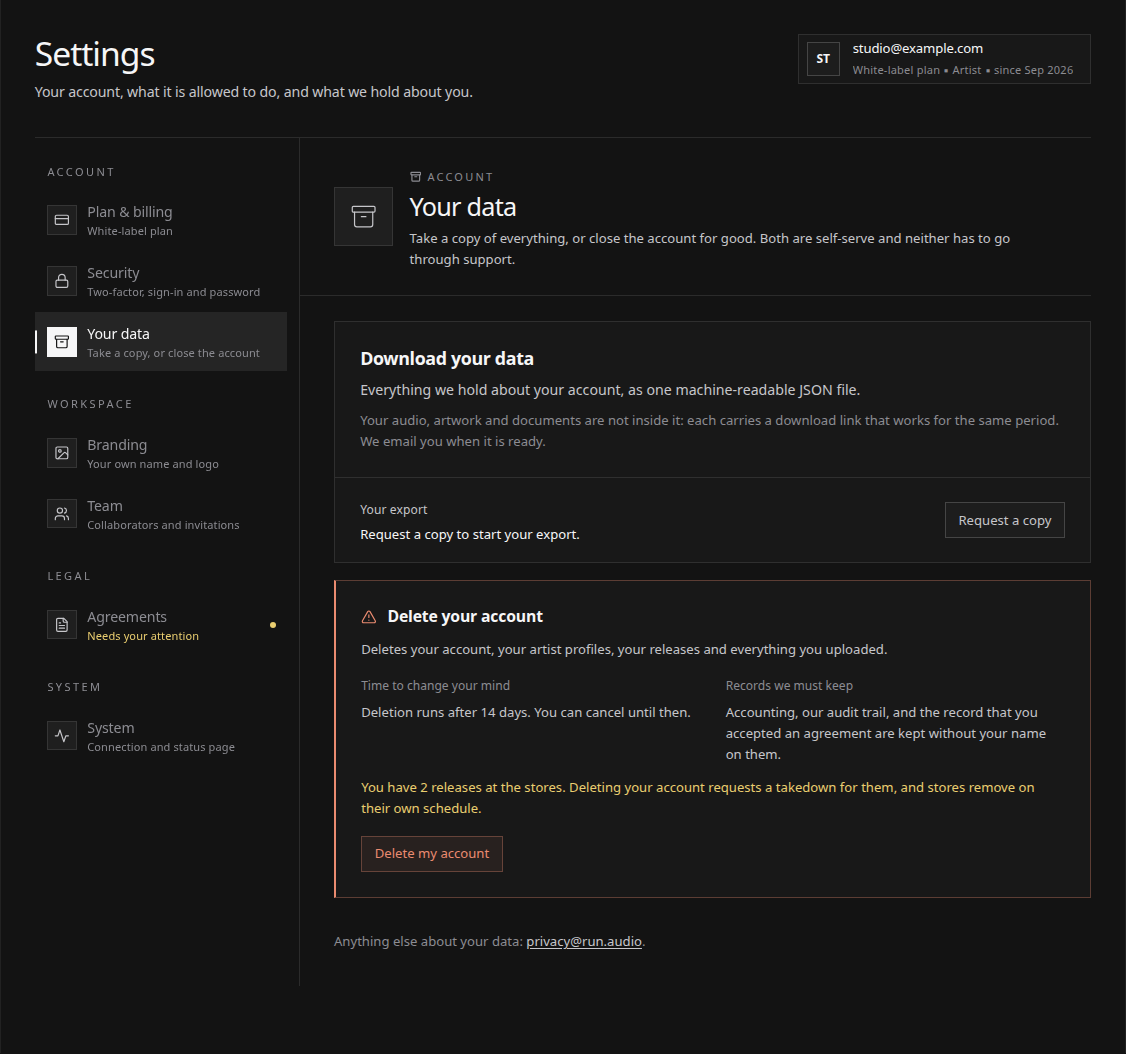Click the Plan & billing card icon
The width and height of the screenshot is (1126, 1054).
[x=62, y=220]
